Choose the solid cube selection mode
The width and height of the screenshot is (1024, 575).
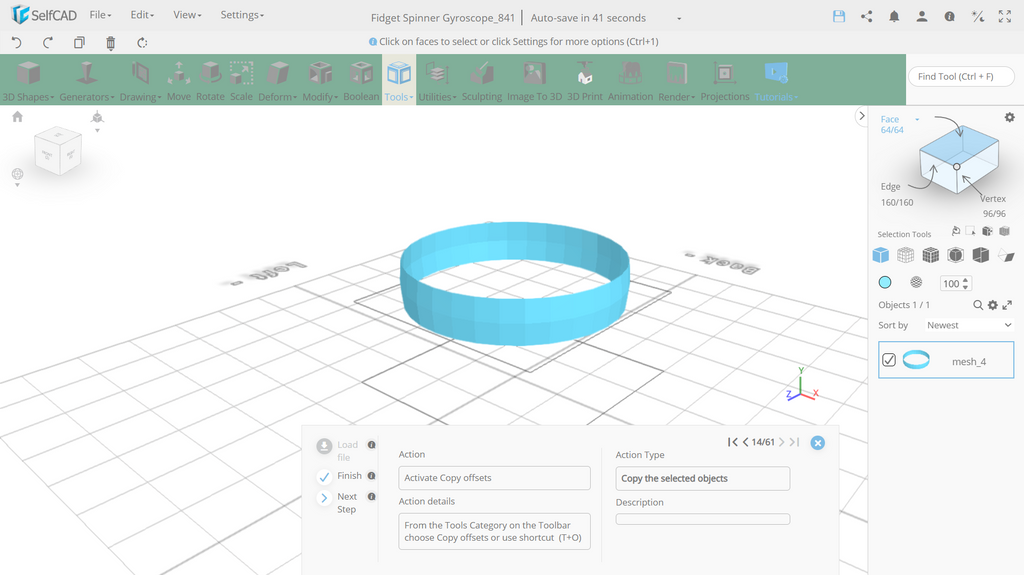(880, 255)
